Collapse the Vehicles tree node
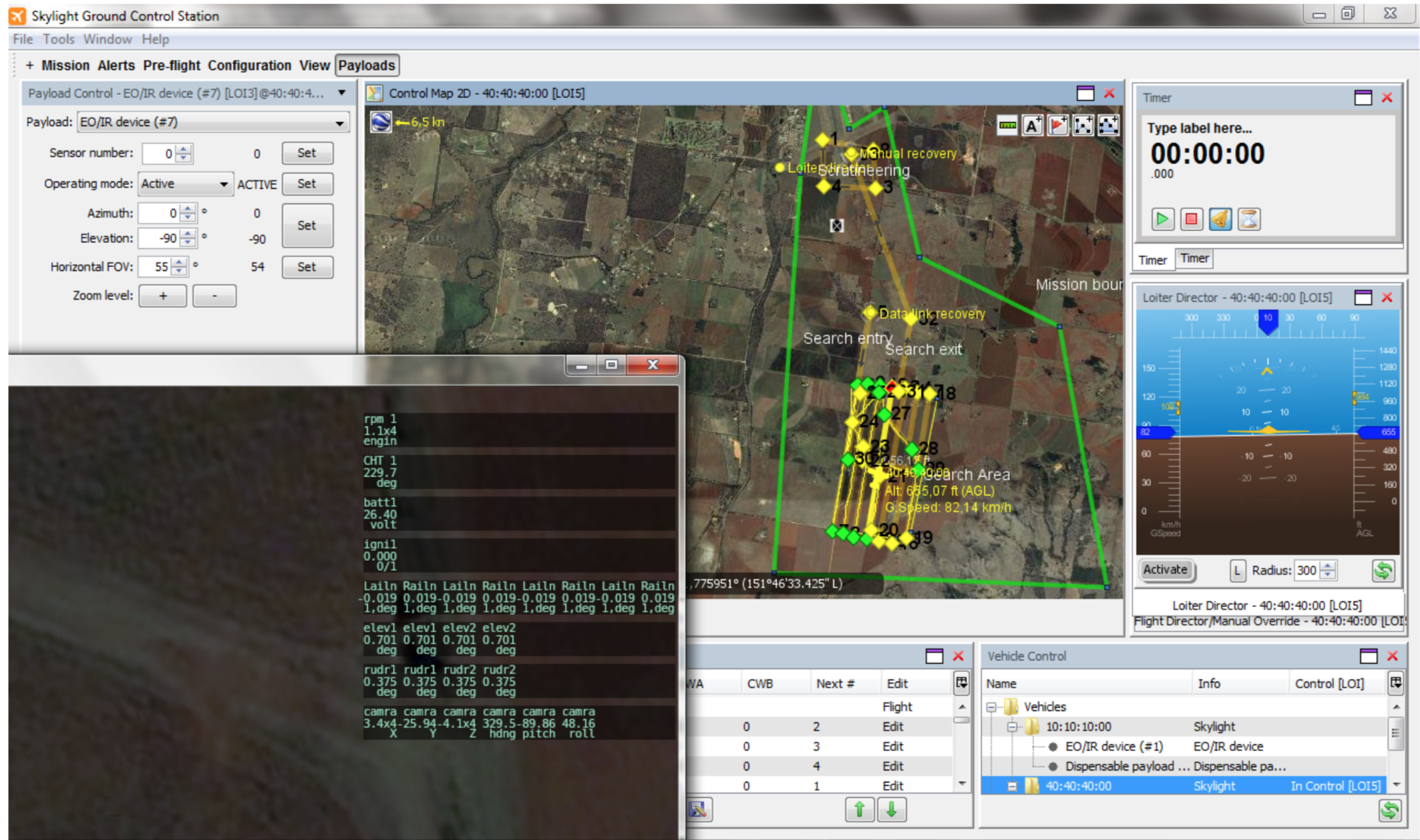1420x840 pixels. [x=992, y=706]
